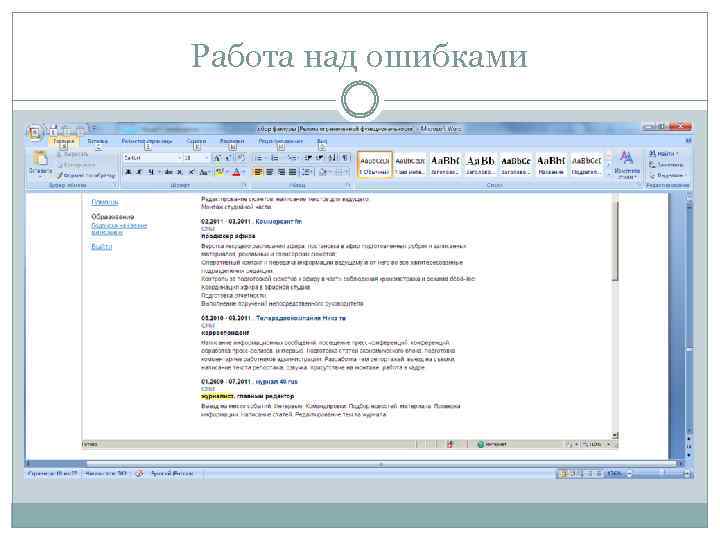The height and width of the screenshot is (540, 720).
Task: Apply the Название (Title) style thumbnail
Action: [x=551, y=164]
